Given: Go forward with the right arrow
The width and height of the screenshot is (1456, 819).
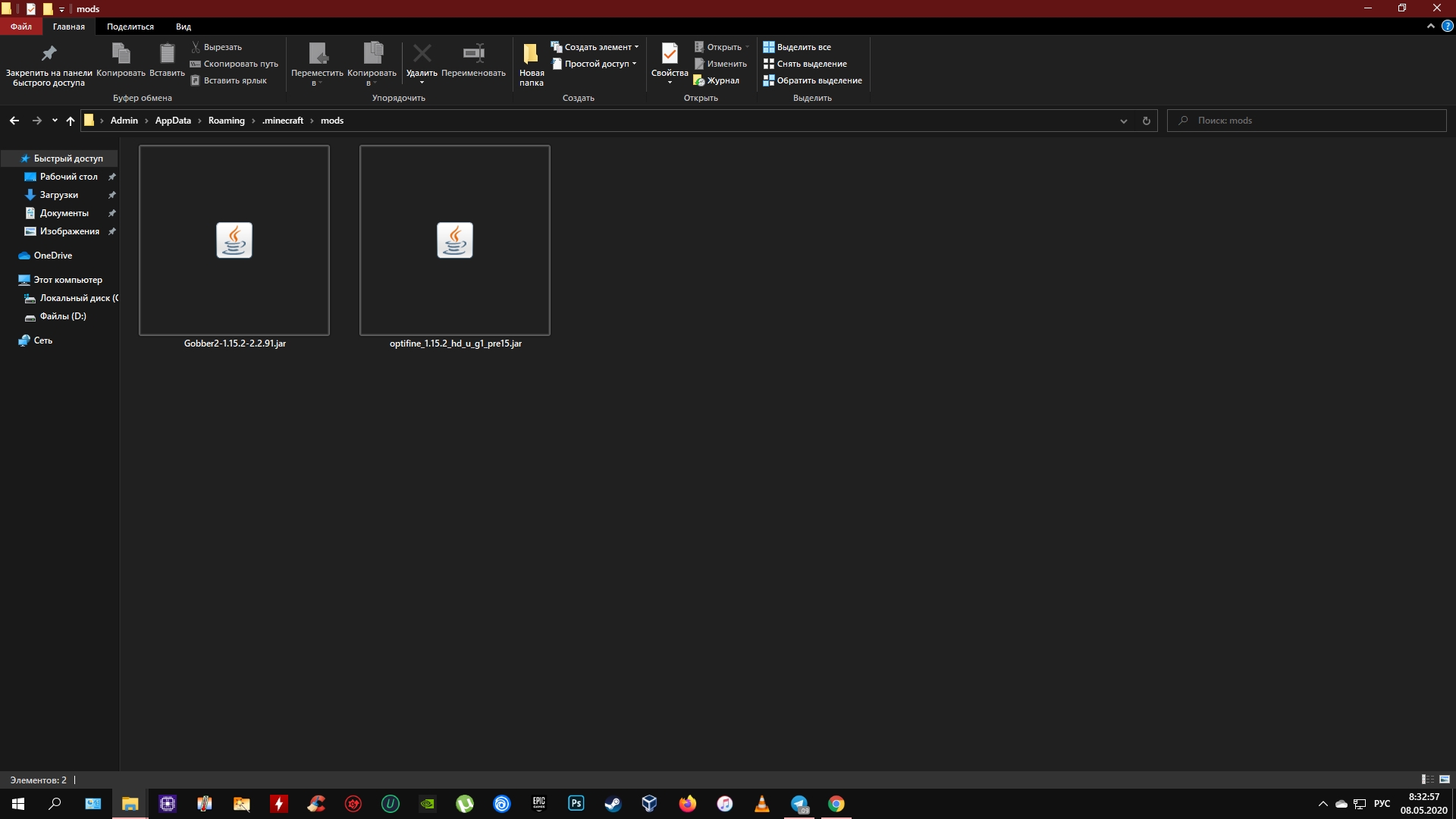Looking at the screenshot, I should tap(36, 121).
